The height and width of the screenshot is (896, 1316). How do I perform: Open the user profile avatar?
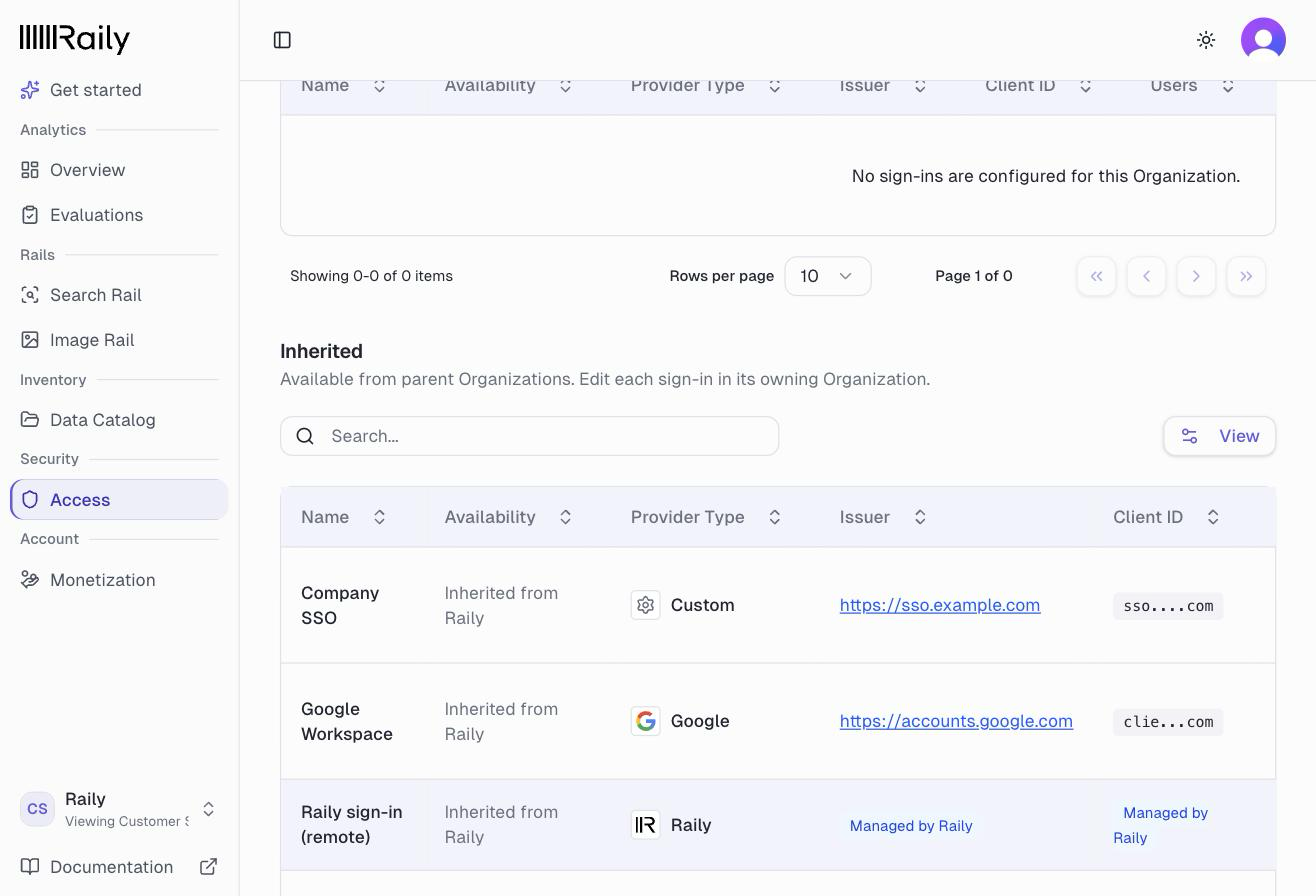coord(1263,40)
